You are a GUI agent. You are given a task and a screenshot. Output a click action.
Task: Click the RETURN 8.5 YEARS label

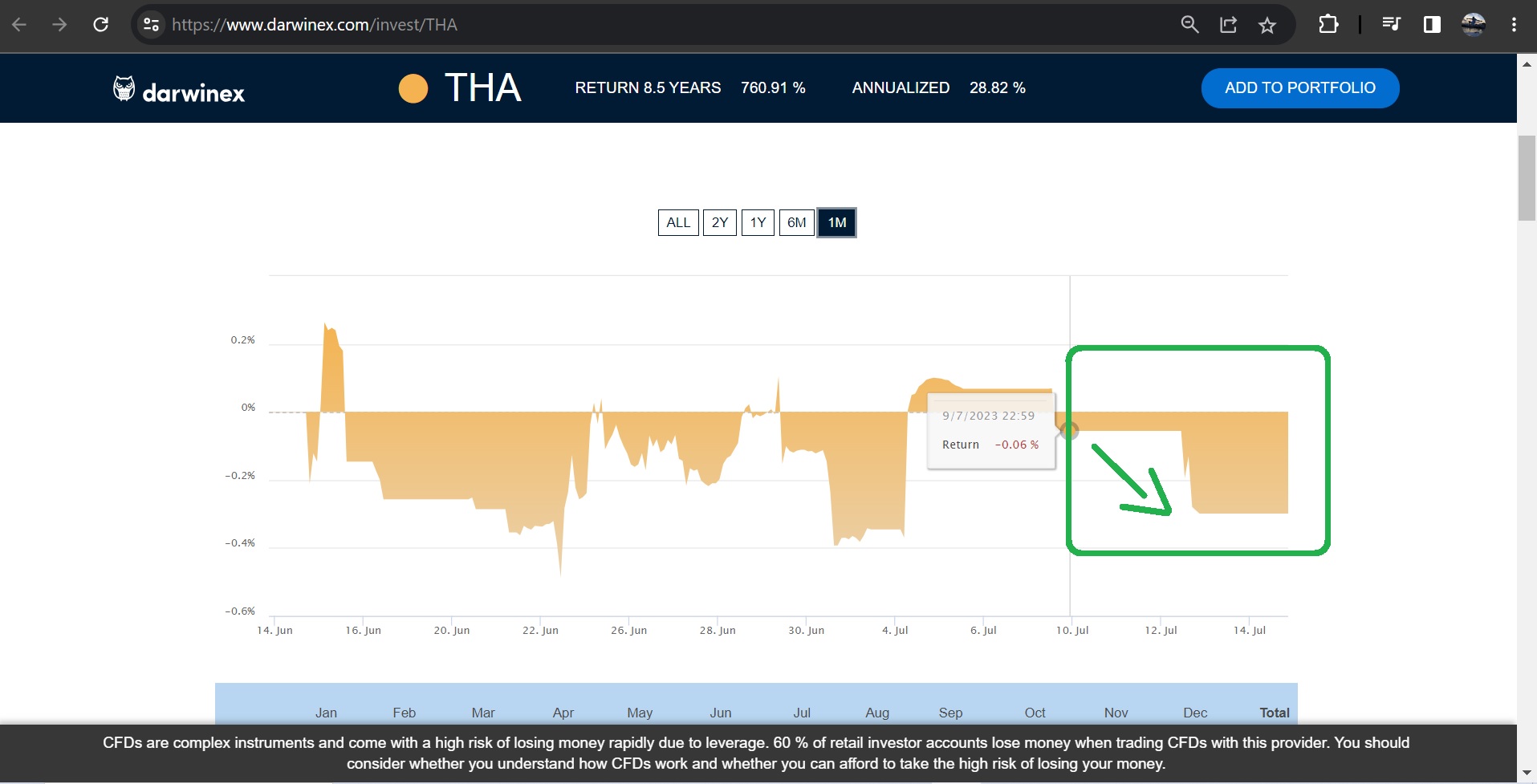pos(648,88)
